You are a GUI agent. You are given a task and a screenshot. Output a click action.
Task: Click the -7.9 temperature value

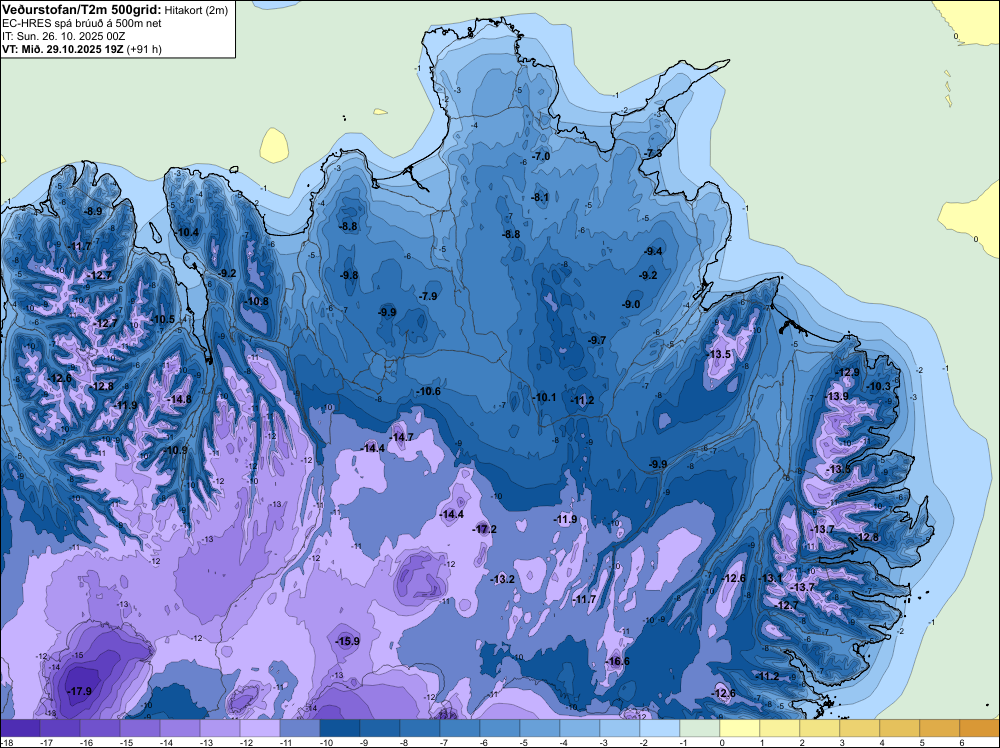coord(428,296)
